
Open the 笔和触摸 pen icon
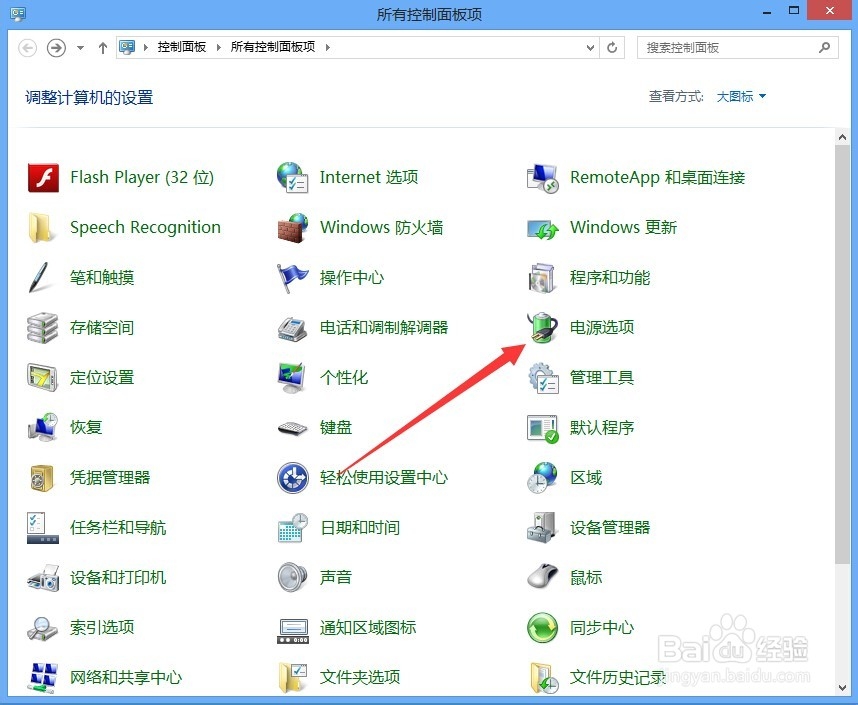point(39,278)
